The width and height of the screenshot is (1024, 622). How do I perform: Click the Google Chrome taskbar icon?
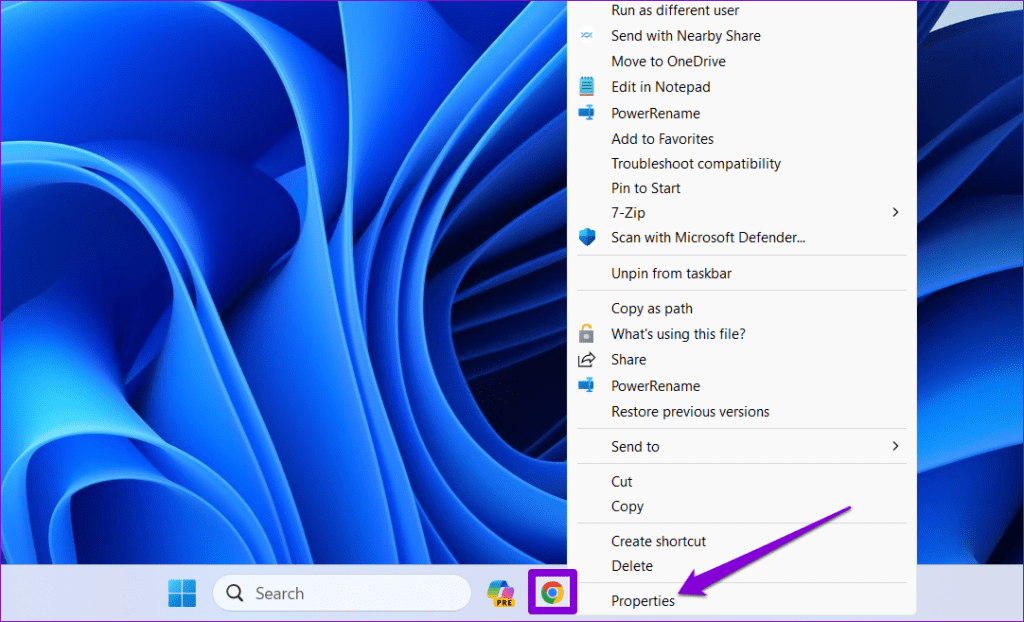click(552, 593)
